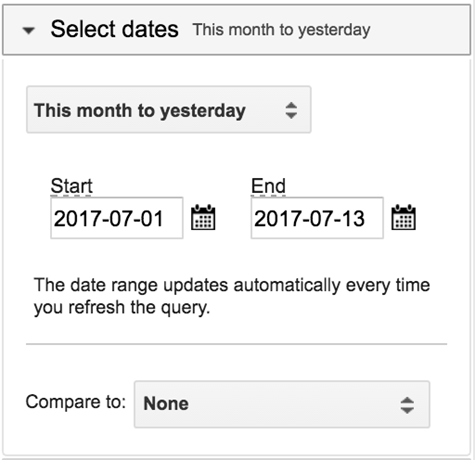
Task: Click the 'you refresh the query.' text line
Action: tap(122, 308)
